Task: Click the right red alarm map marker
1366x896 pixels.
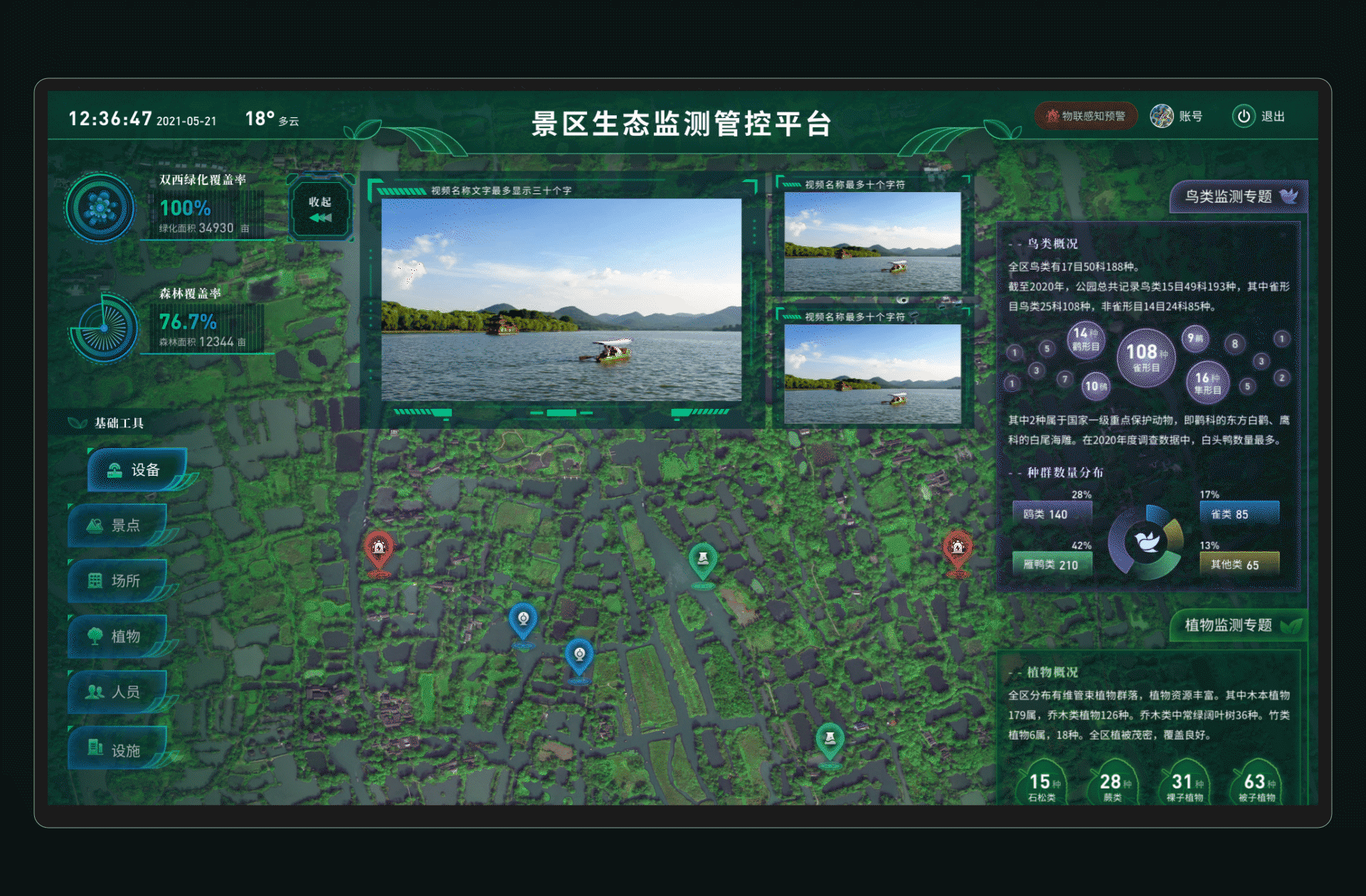Action: coord(957,548)
